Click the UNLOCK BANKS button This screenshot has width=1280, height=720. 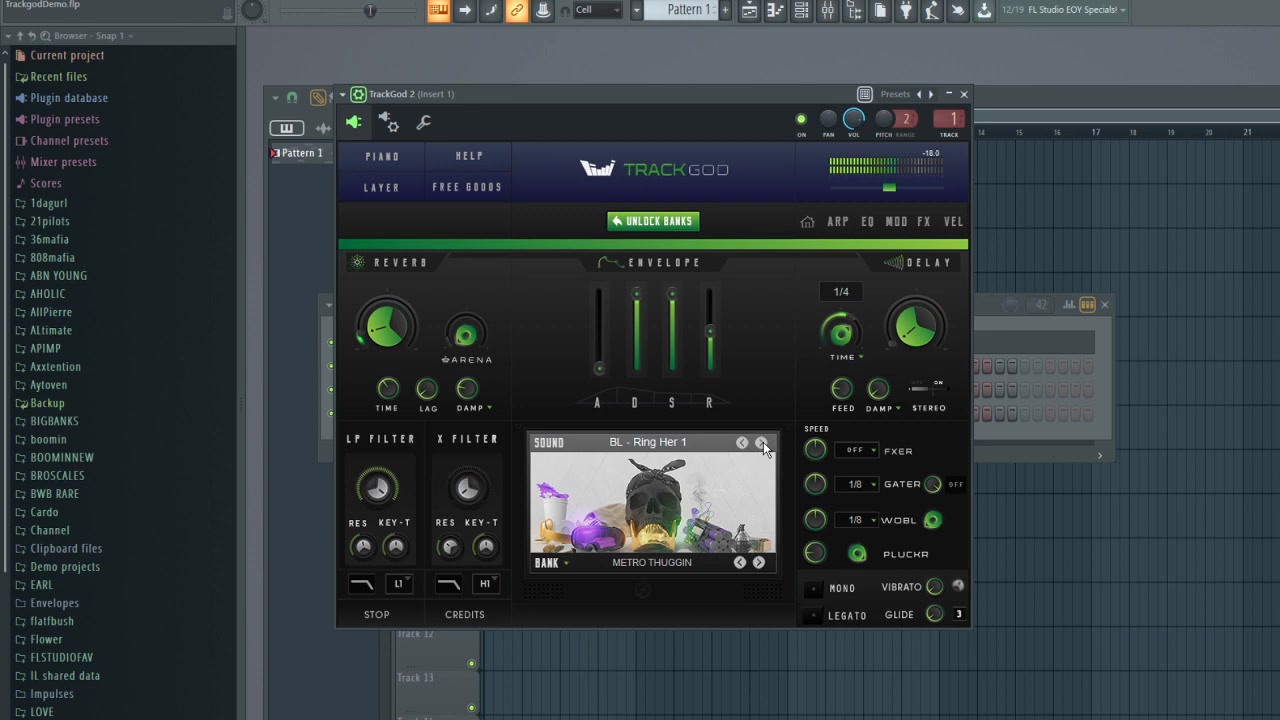click(653, 221)
